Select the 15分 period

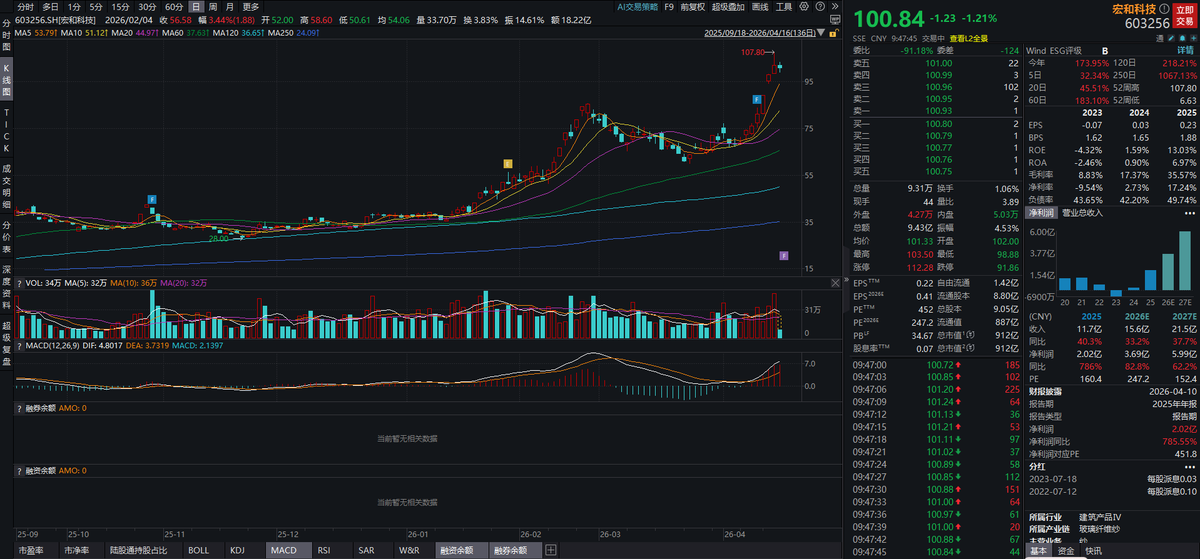pyautogui.click(x=121, y=6)
